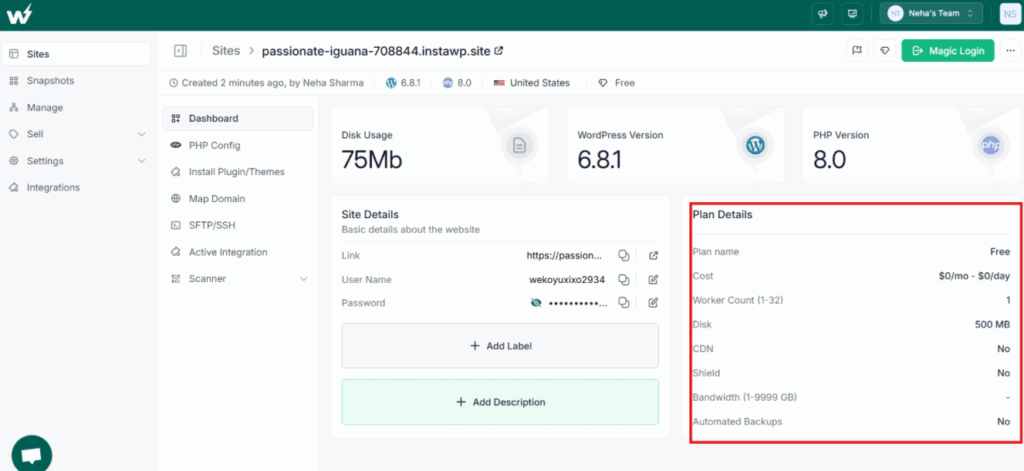Open the monitor icon in top bar

click(x=852, y=14)
